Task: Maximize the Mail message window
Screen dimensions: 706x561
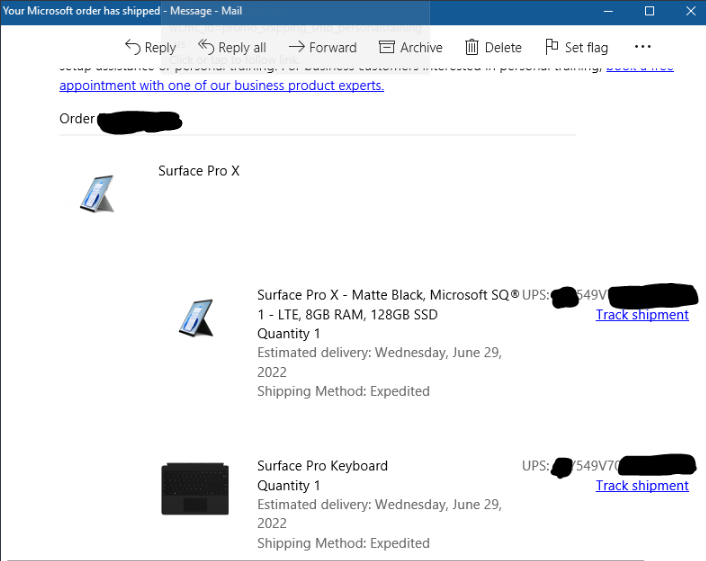Action: pos(649,11)
